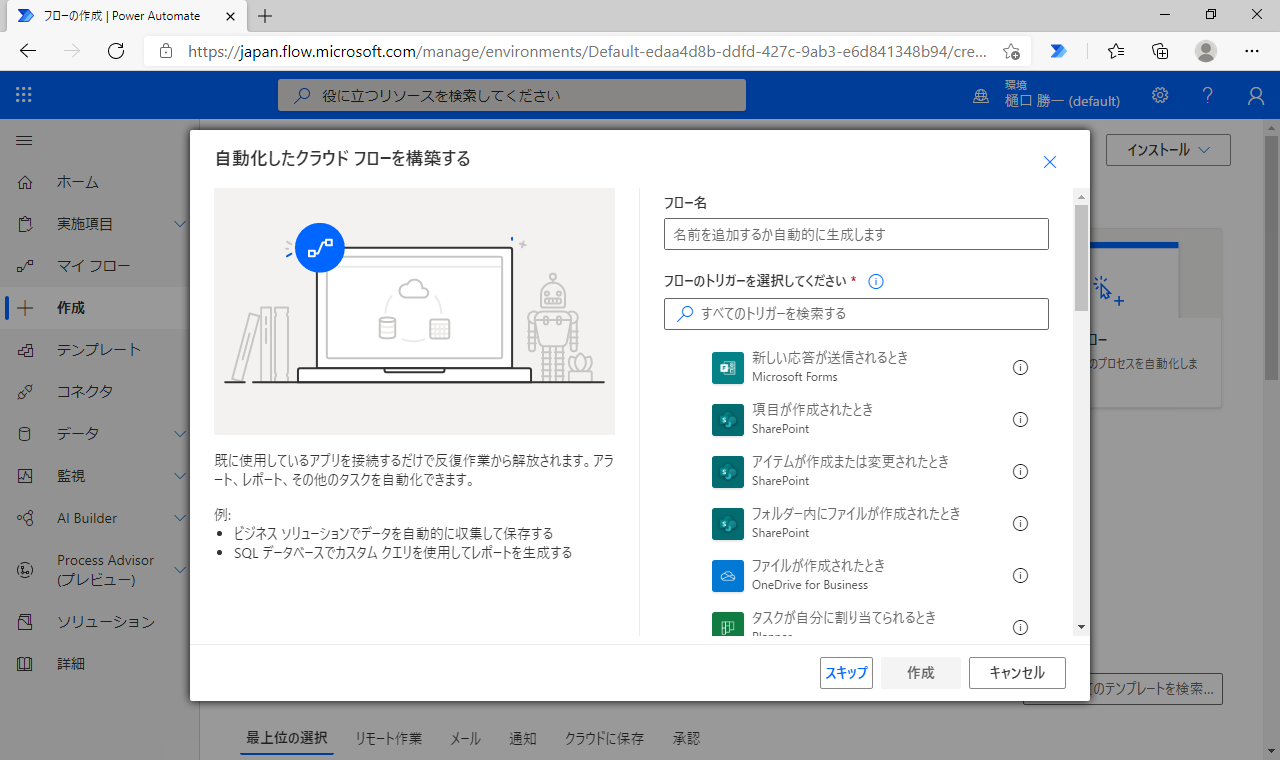Click the キャンセル button
Viewport: 1280px width, 760px height.
coord(1017,673)
